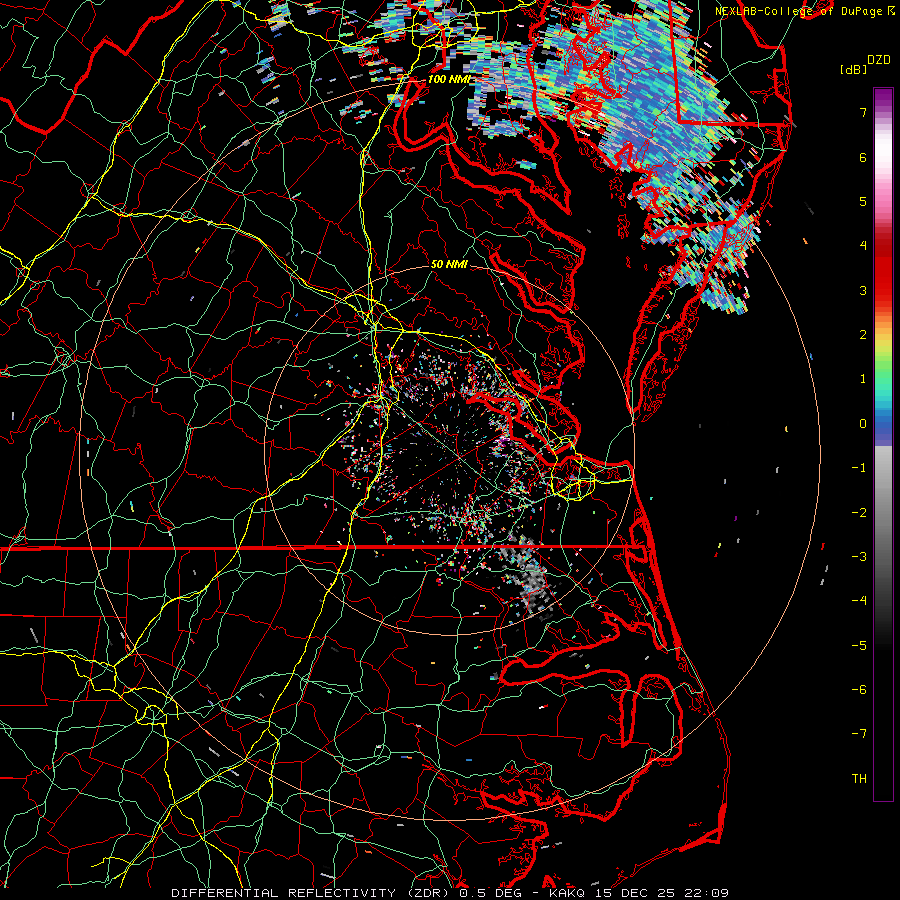Image resolution: width=900 pixels, height=900 pixels.
Task: Click the "KAKQ" radar site identifier
Action: pos(567,893)
